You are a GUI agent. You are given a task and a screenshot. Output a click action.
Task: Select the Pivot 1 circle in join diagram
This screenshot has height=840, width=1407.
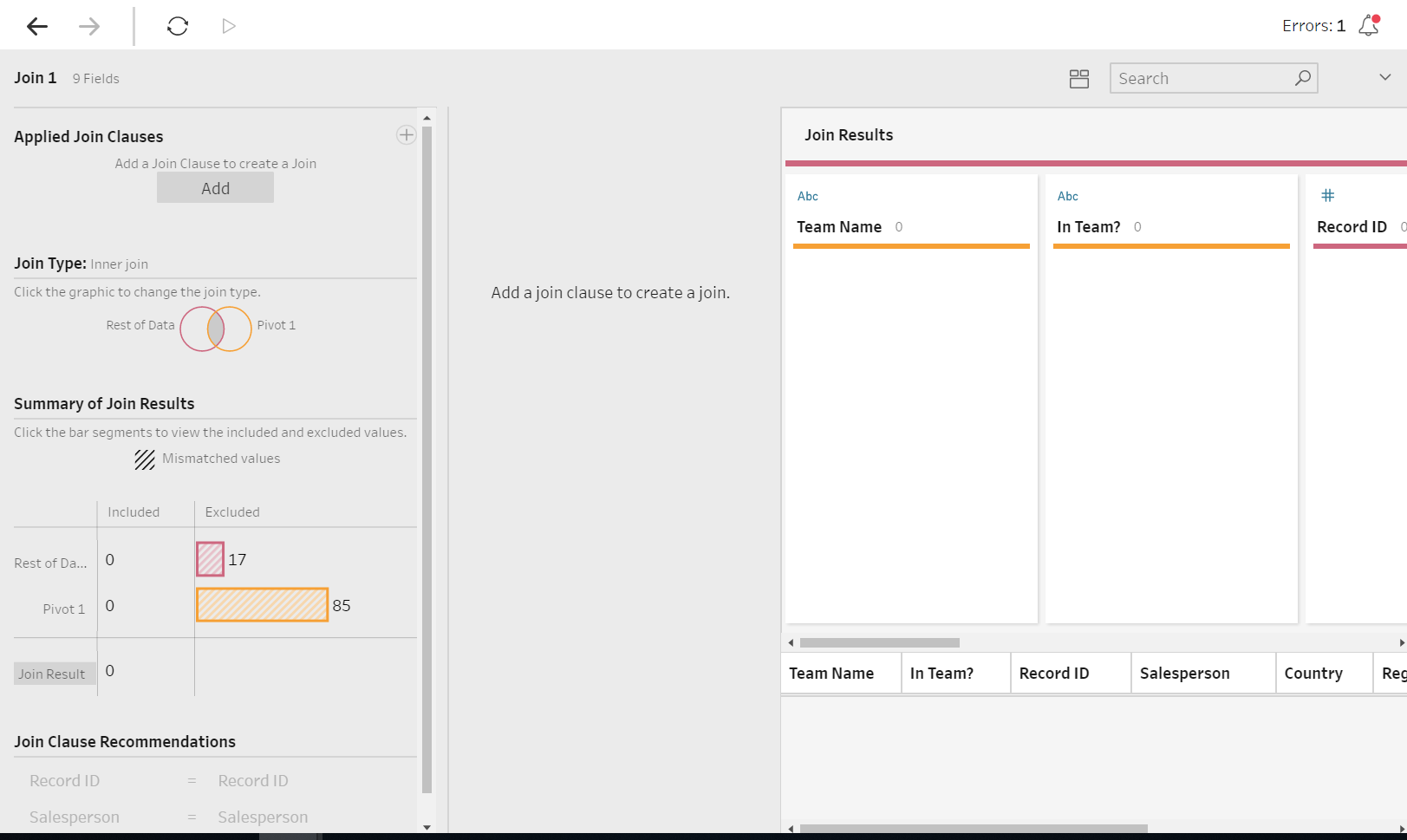tap(236, 329)
